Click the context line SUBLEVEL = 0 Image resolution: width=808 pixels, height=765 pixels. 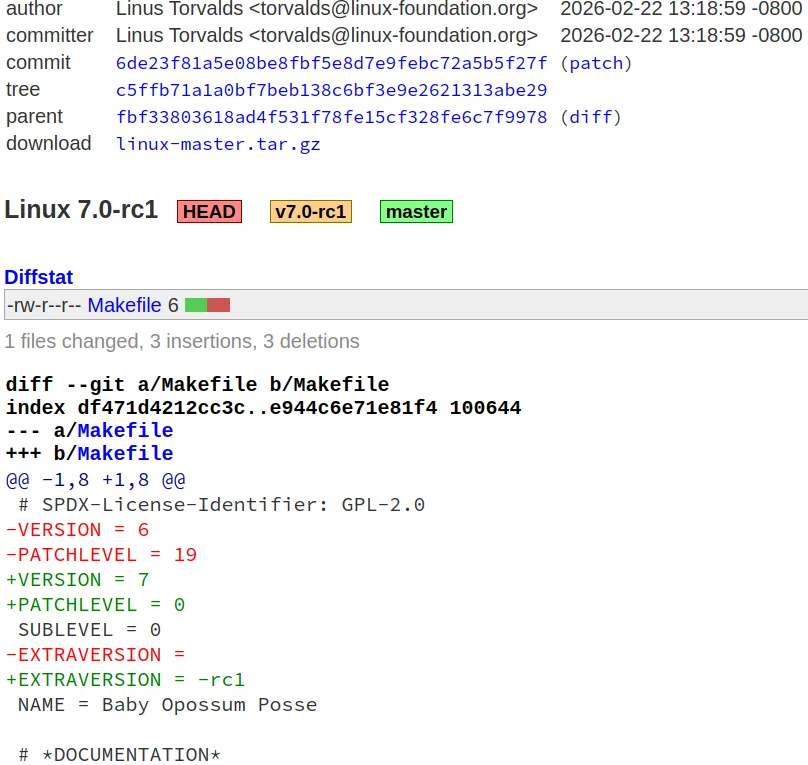point(90,630)
